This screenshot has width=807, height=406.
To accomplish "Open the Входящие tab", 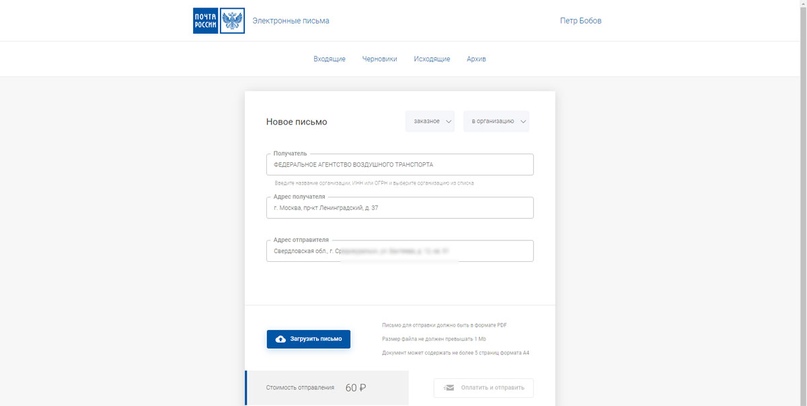I will click(x=329, y=59).
